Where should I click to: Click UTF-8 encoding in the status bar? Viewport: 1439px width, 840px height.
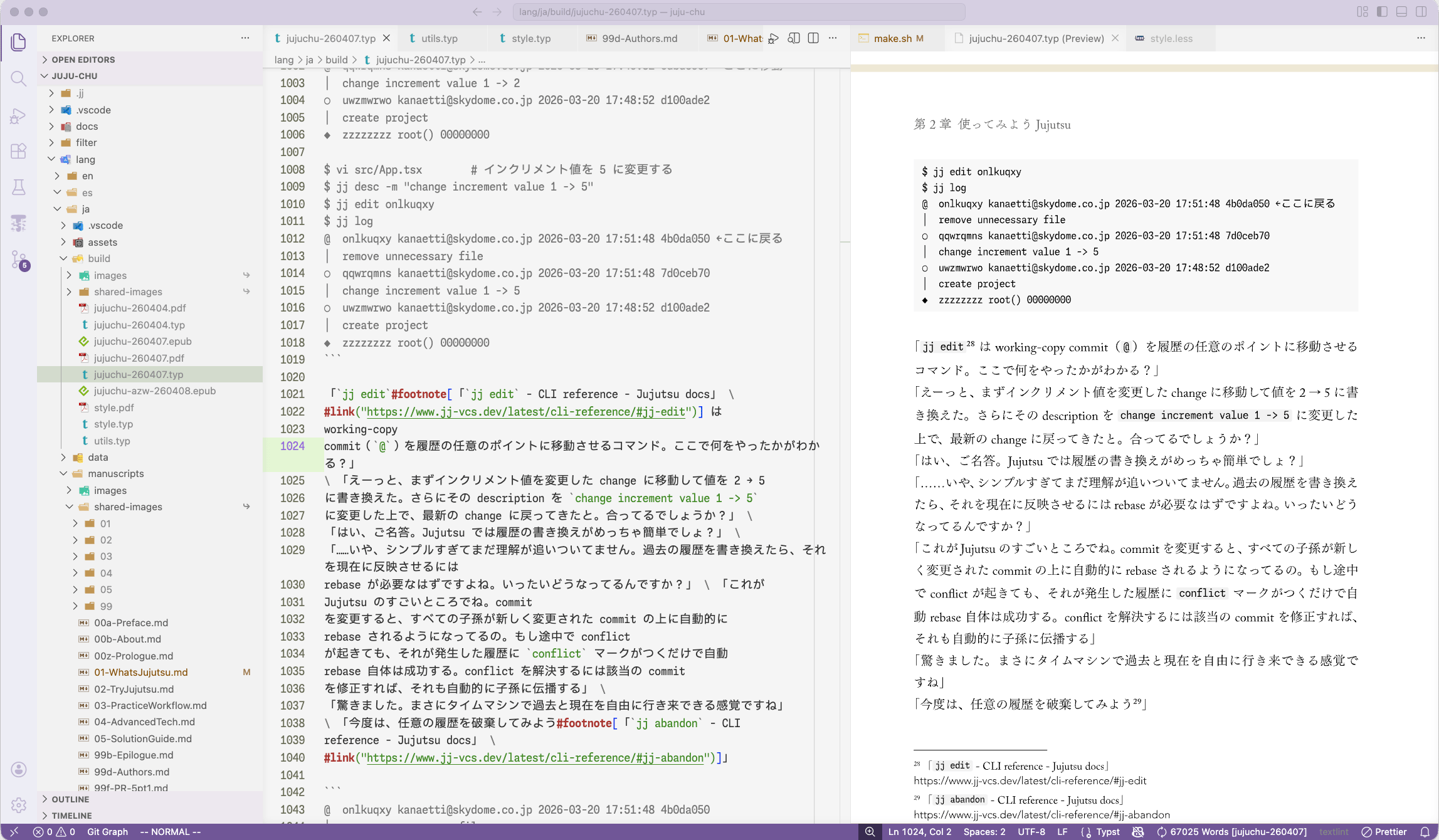pos(1030,832)
